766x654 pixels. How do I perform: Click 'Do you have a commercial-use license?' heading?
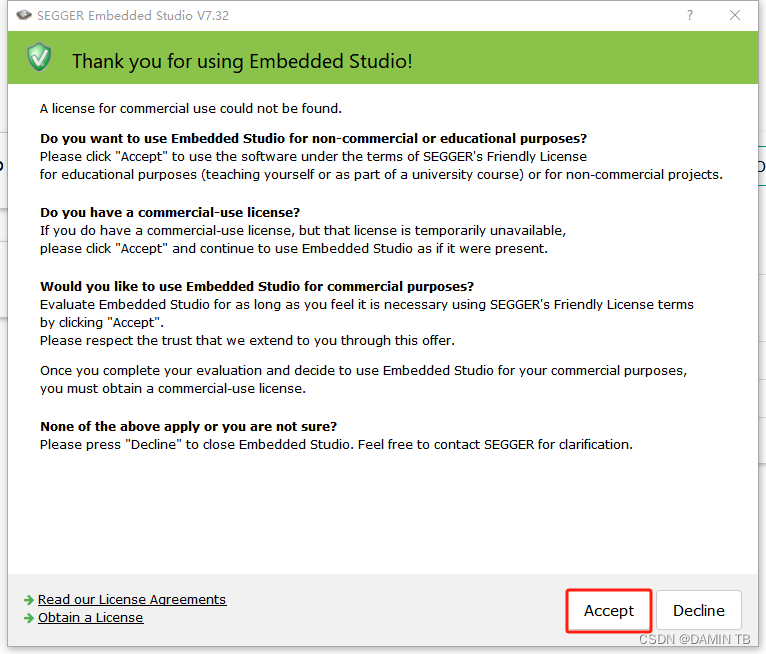[x=170, y=212]
